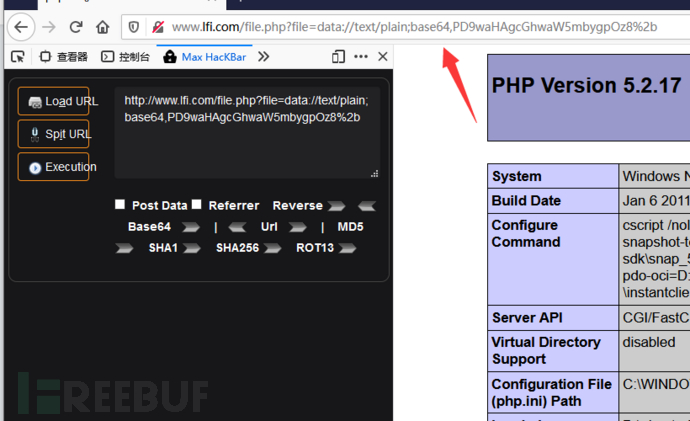Click the Url encode right arrow
Viewport: 690px width, 421px height.
click(x=297, y=227)
